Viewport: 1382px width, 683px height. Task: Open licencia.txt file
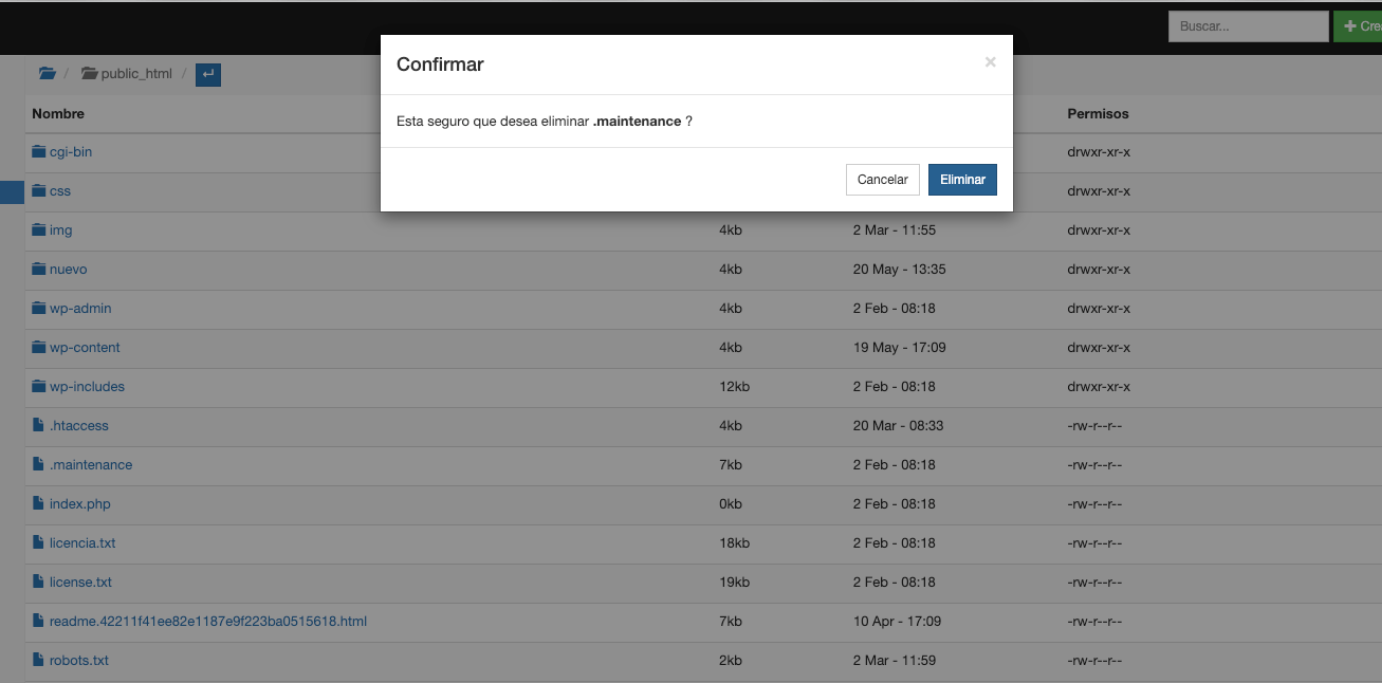click(x=82, y=543)
